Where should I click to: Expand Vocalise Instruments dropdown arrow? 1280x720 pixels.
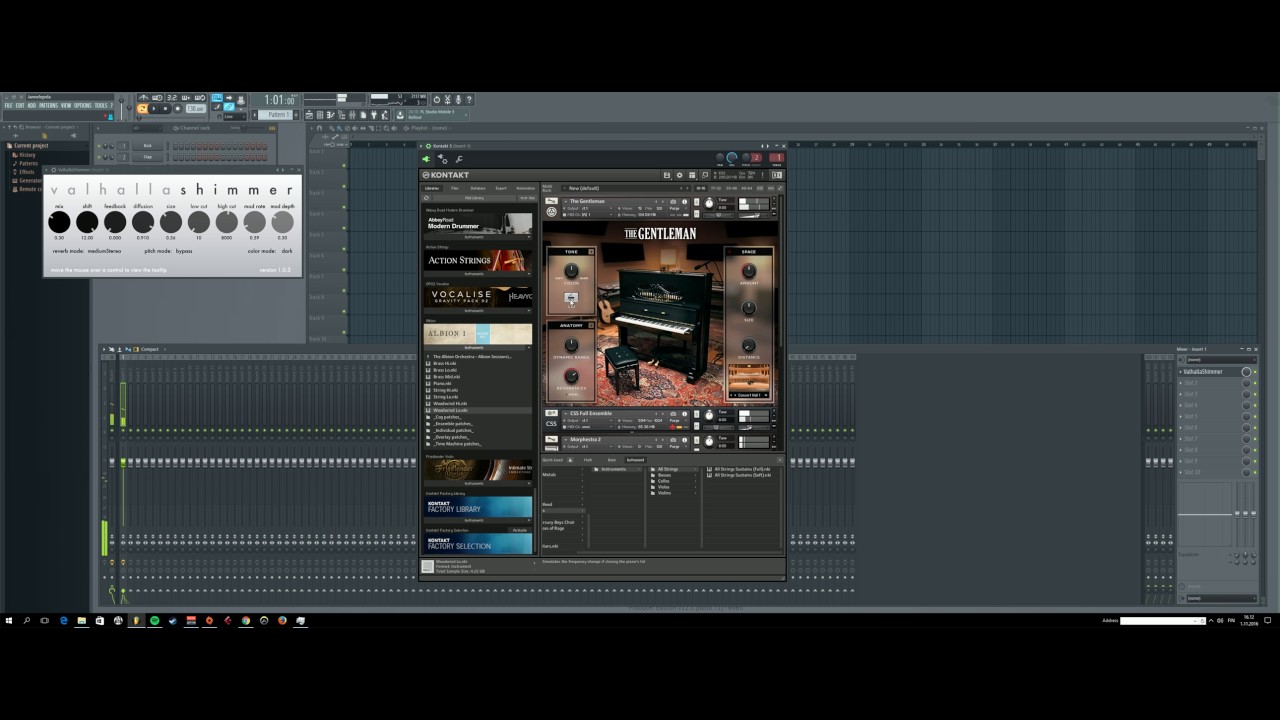(528, 311)
